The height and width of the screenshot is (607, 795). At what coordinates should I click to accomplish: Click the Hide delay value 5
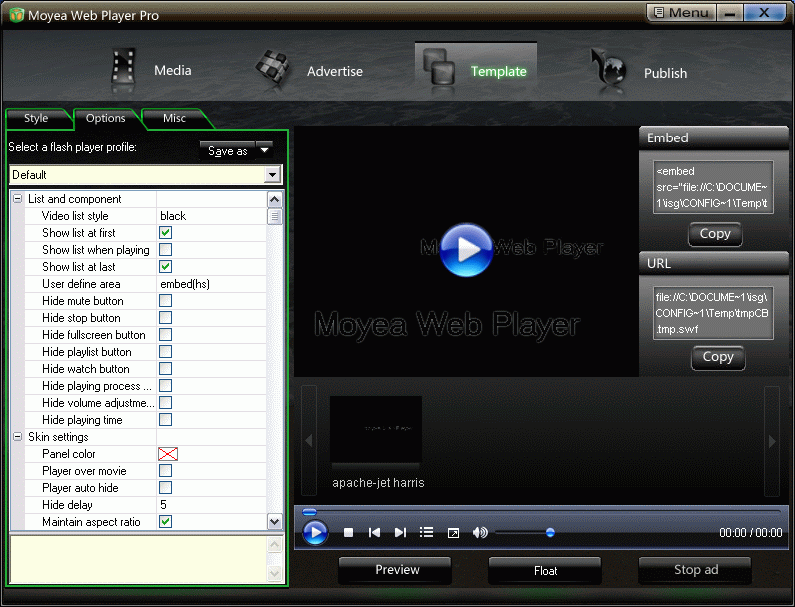(163, 505)
